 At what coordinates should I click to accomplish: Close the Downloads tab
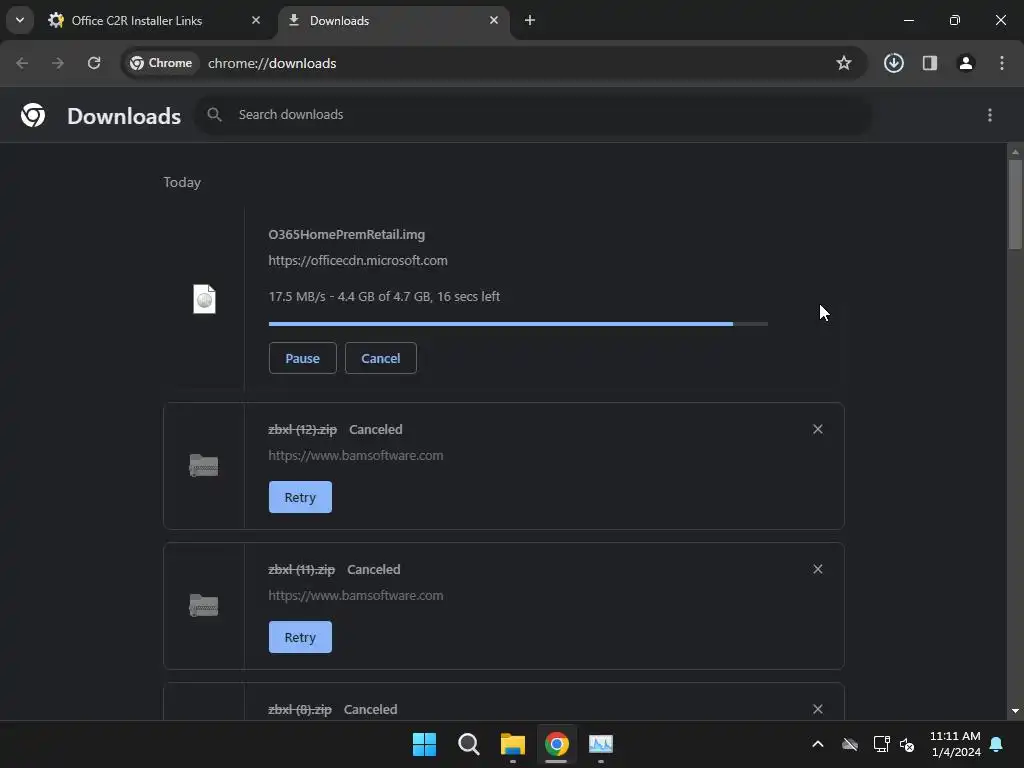click(494, 20)
